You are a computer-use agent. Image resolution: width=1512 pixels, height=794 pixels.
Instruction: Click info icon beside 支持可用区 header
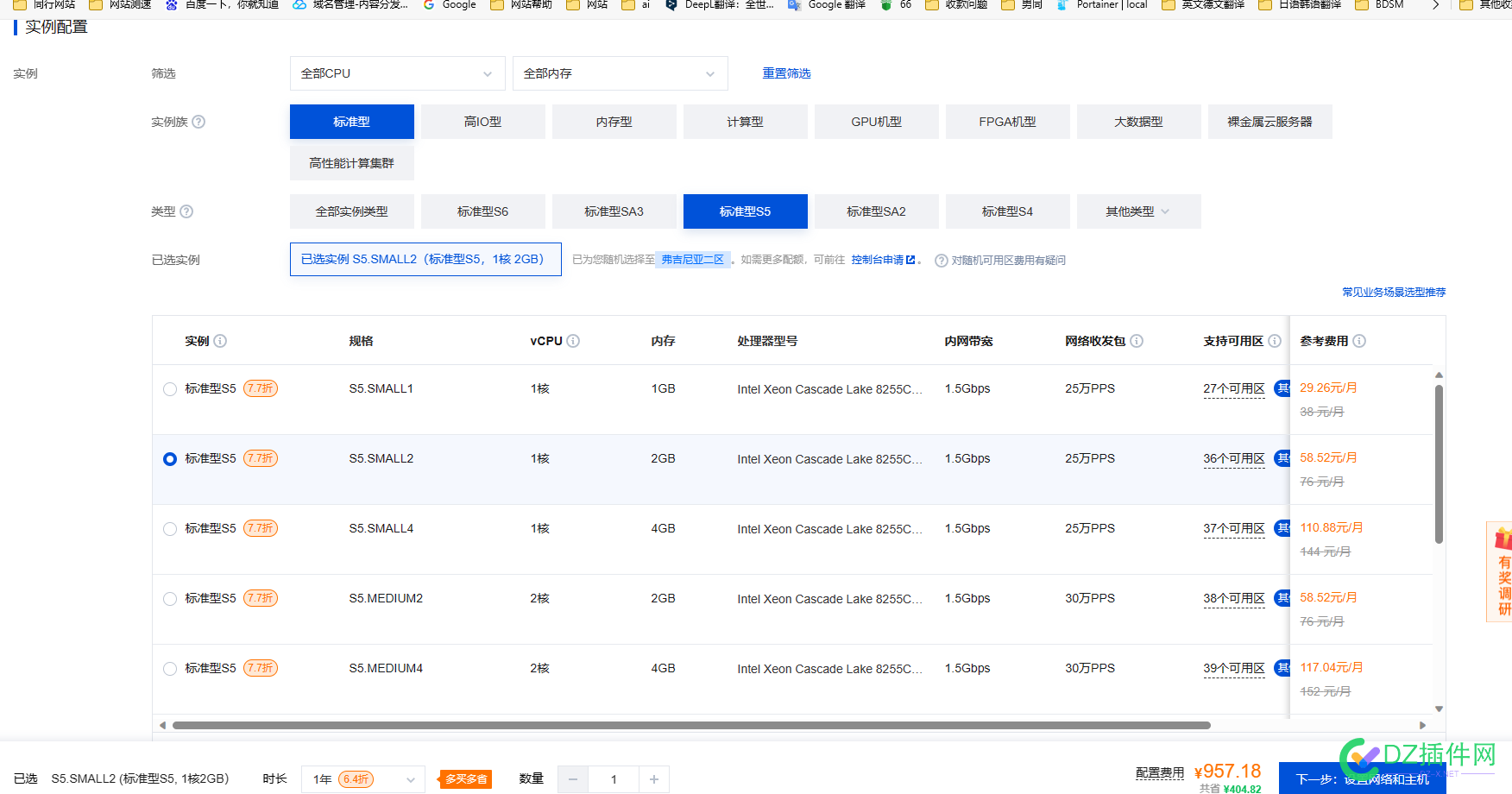(x=1275, y=341)
